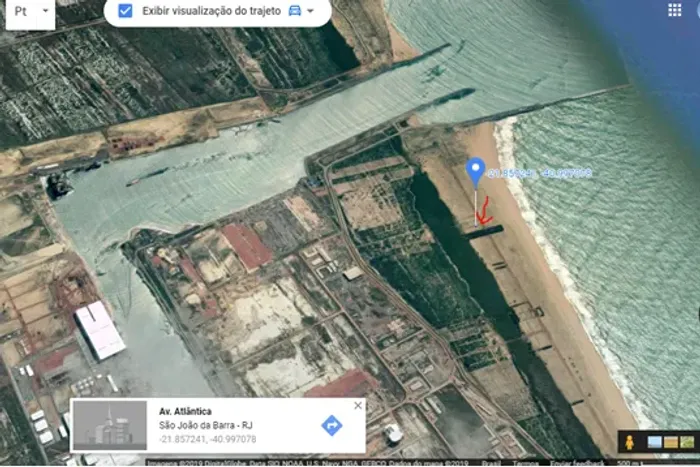Click the blue directions arrow icon
The width and height of the screenshot is (700, 467).
[332, 425]
